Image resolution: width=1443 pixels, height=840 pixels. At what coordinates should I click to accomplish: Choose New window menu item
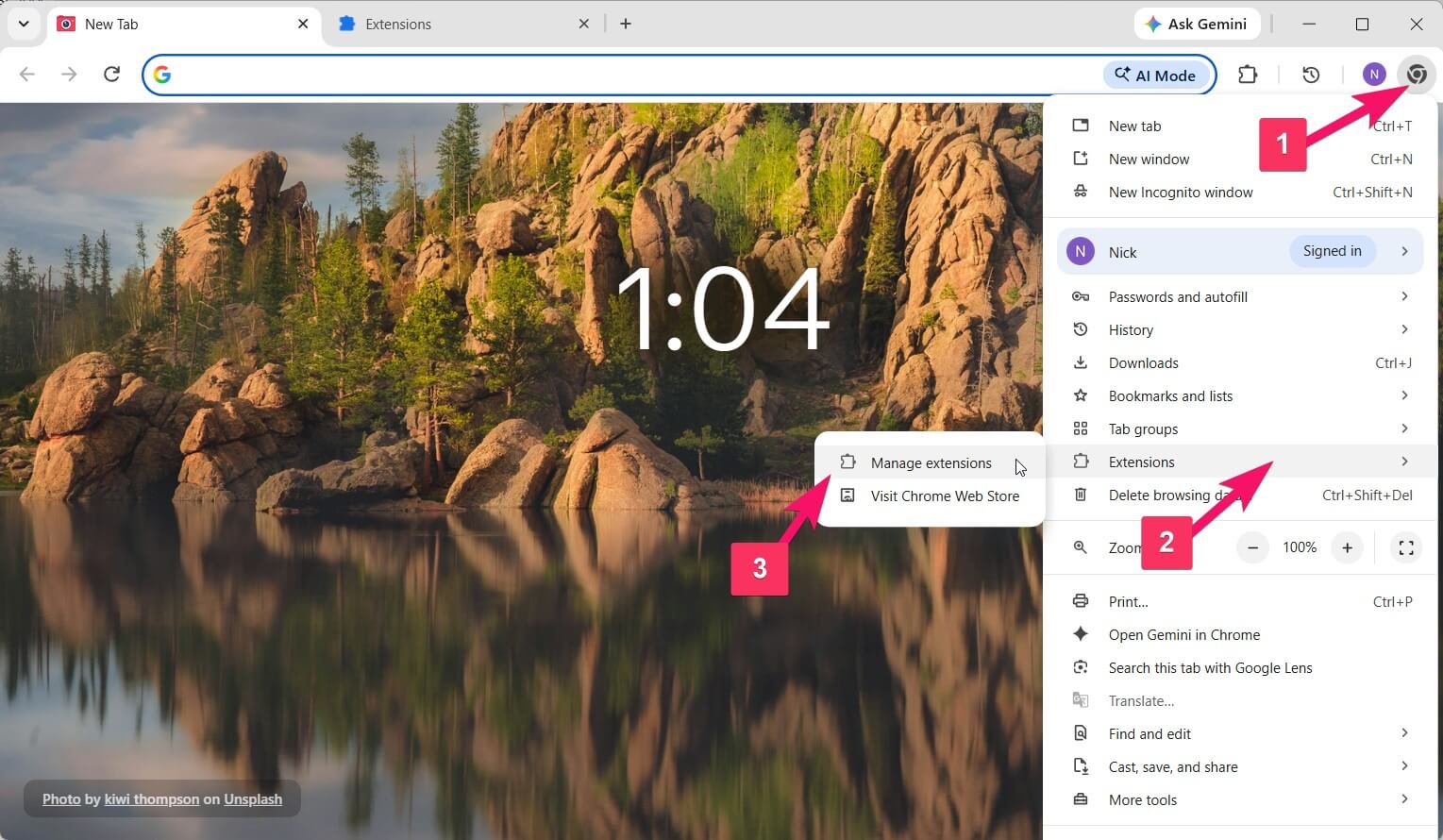coord(1240,159)
